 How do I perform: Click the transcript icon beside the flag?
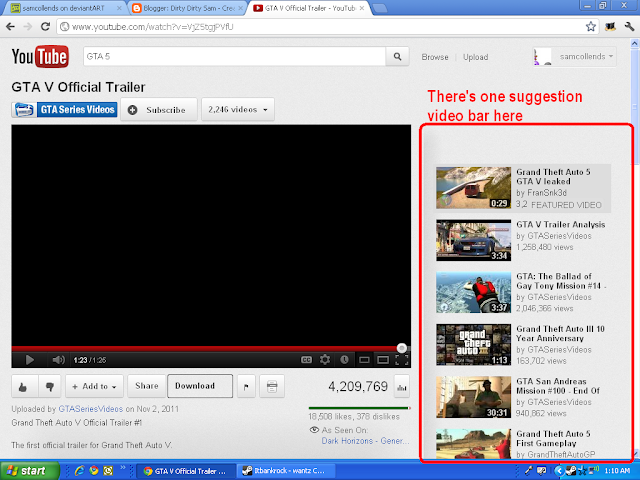point(272,386)
